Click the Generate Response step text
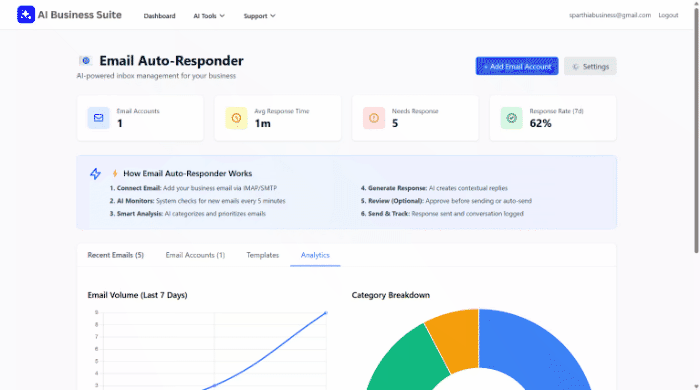The width and height of the screenshot is (700, 390). coord(434,188)
